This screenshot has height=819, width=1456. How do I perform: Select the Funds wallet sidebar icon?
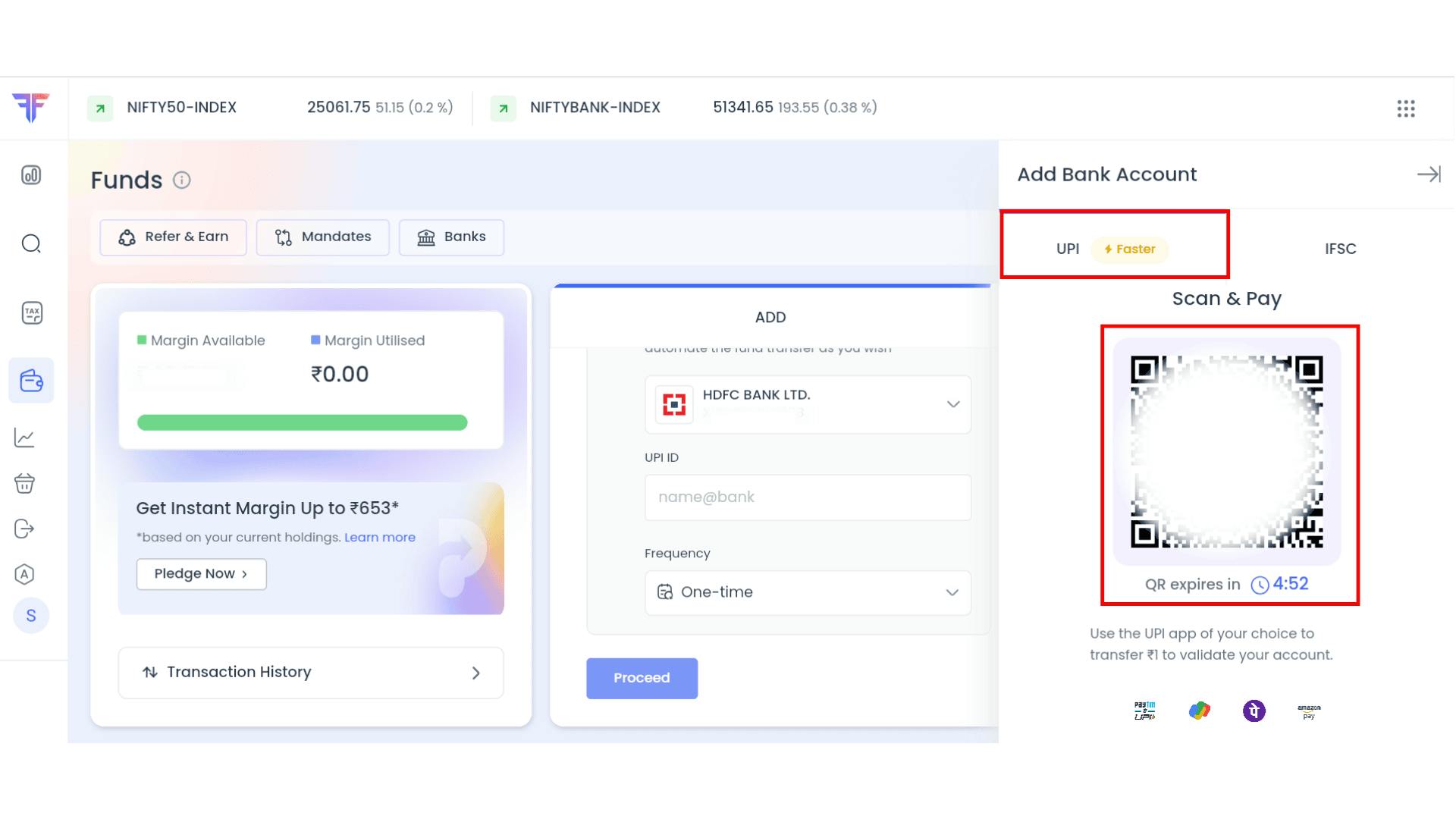coord(31,380)
